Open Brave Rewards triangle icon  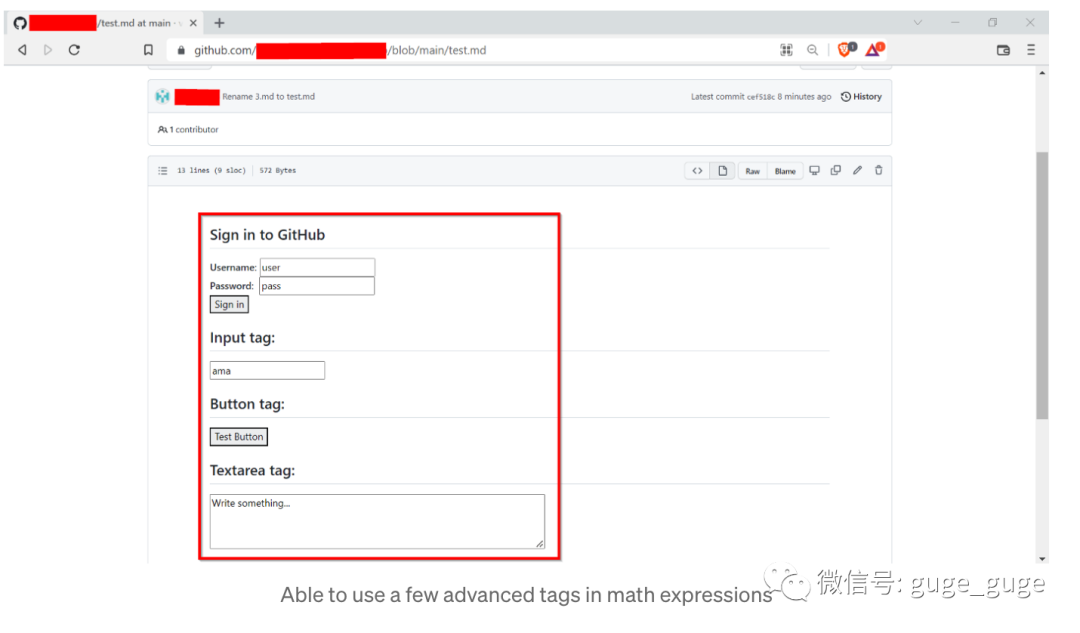875,49
